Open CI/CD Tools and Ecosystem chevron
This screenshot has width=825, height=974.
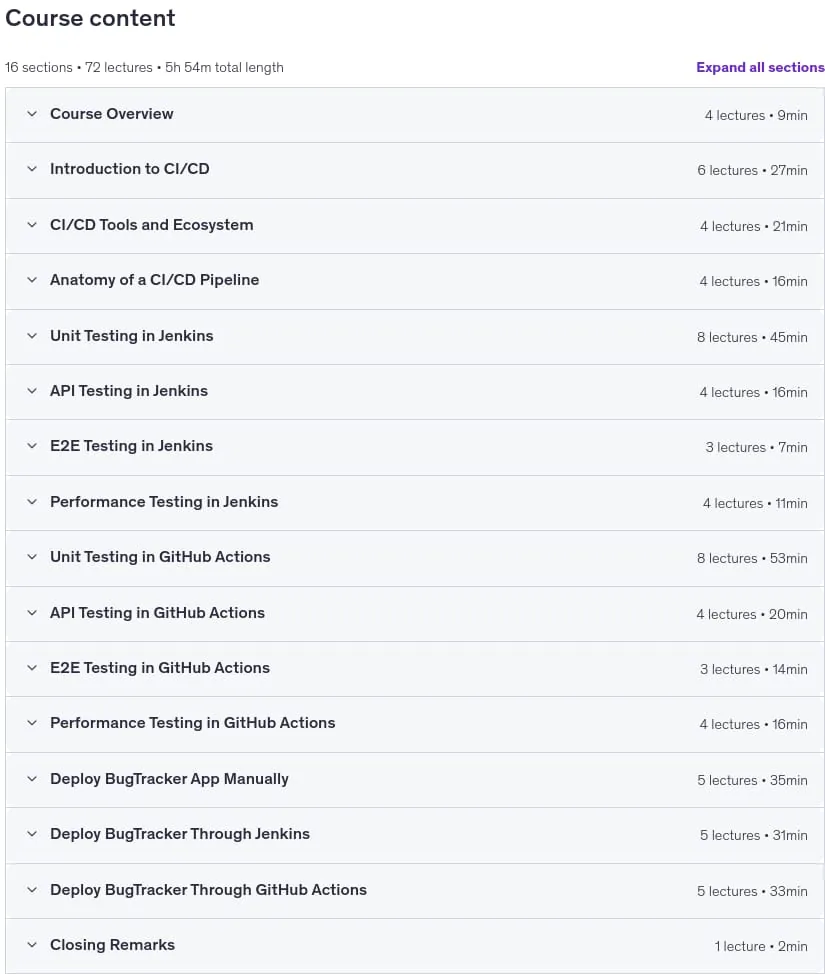(x=32, y=225)
